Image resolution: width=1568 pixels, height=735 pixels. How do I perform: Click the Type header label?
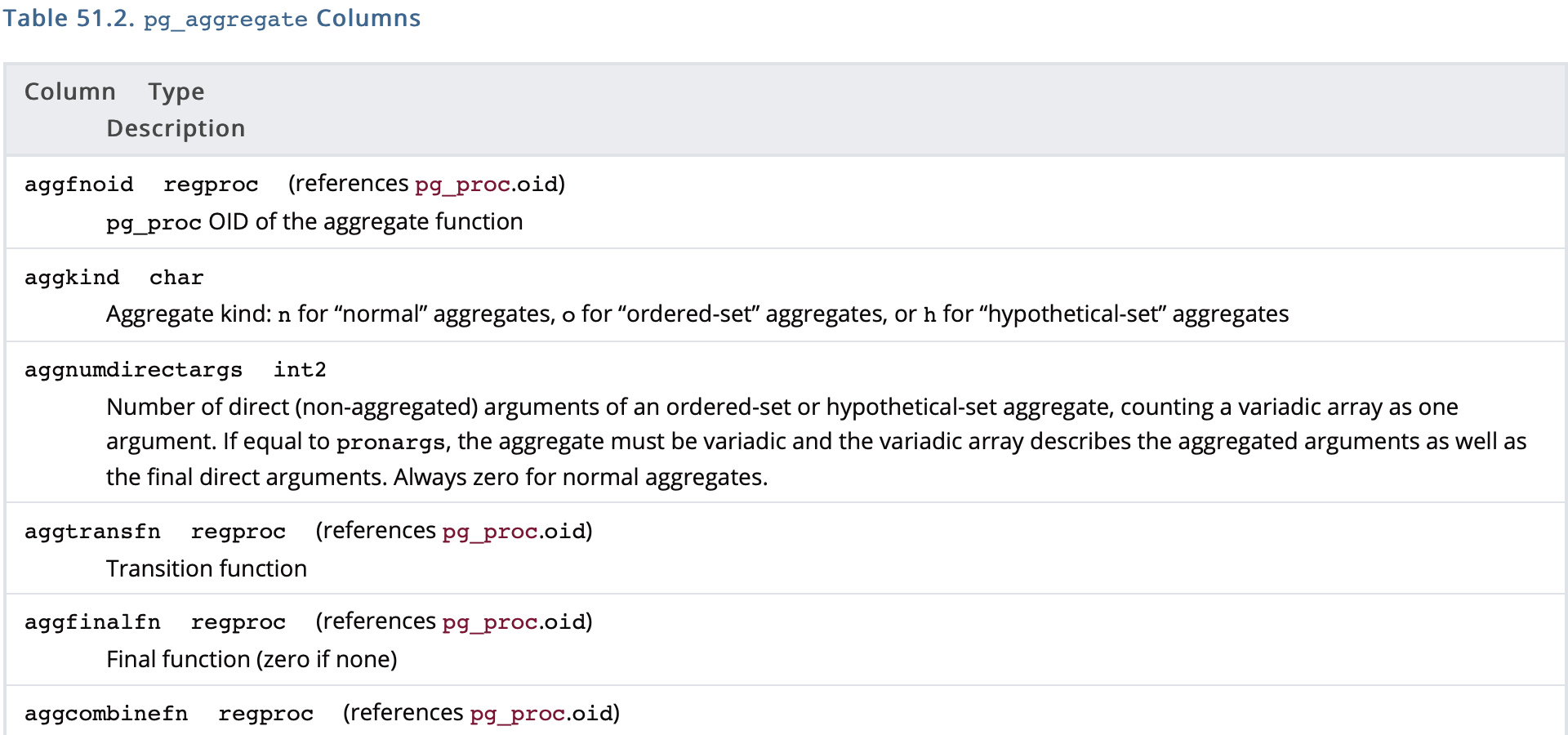click(x=176, y=91)
